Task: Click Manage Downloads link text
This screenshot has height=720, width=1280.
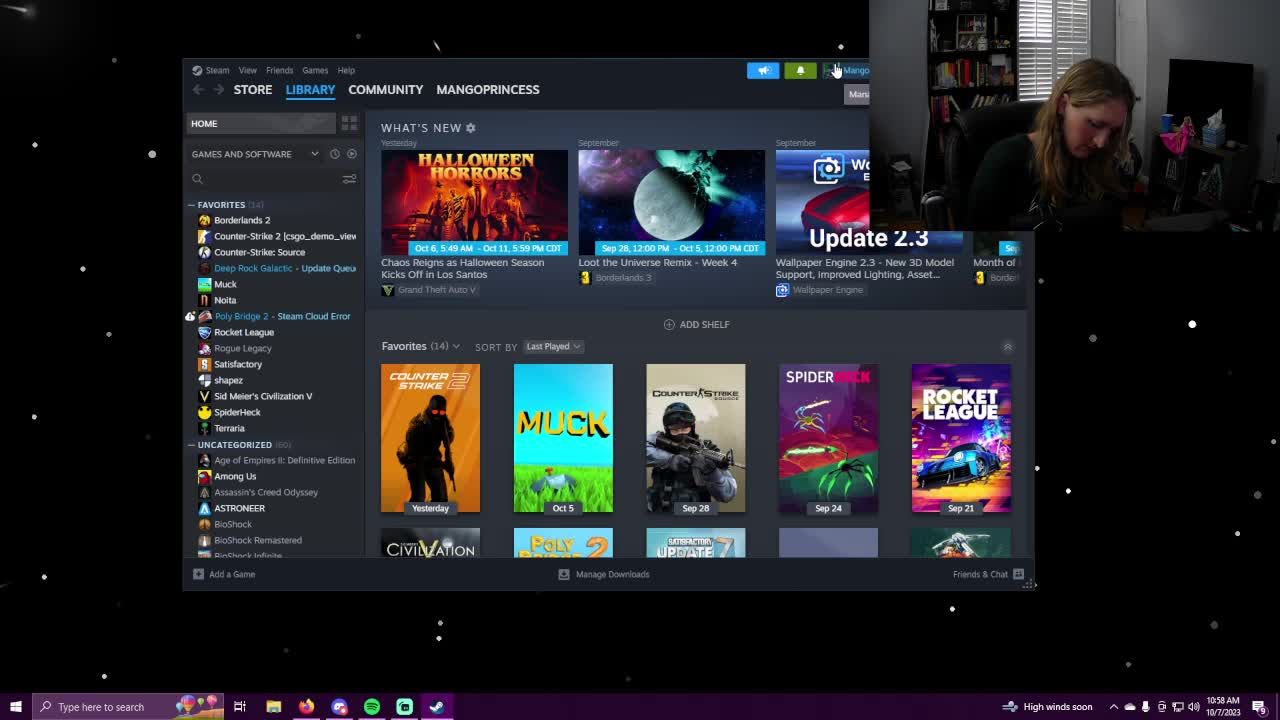Action: point(613,574)
